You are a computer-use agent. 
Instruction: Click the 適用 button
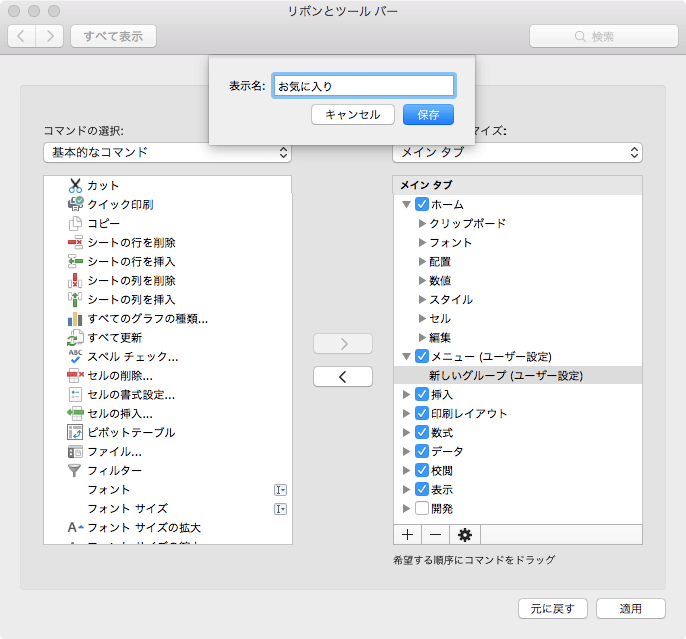(630, 608)
